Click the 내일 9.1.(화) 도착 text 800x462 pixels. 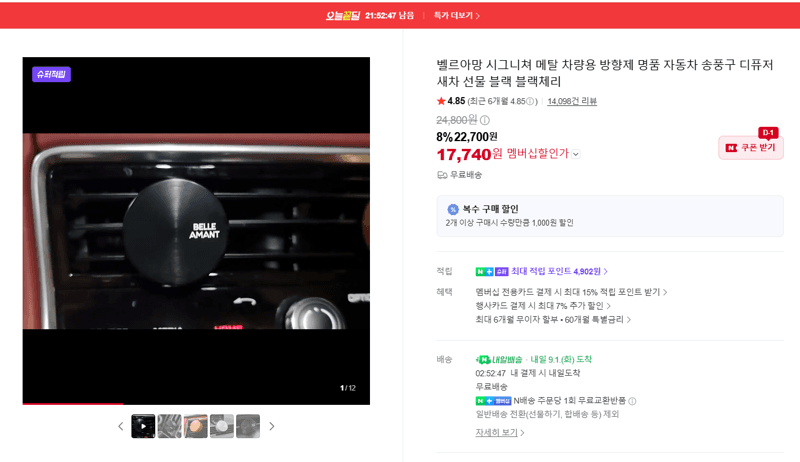pyautogui.click(x=561, y=360)
